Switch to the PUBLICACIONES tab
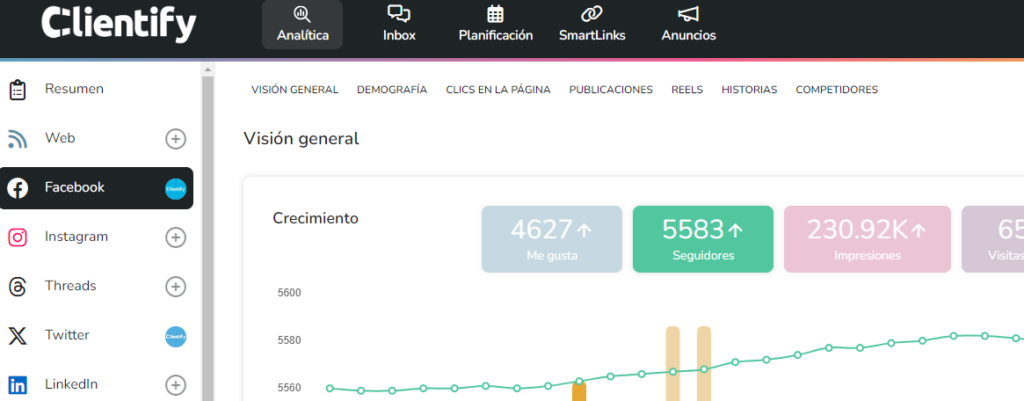The height and width of the screenshot is (401, 1024). point(611,90)
